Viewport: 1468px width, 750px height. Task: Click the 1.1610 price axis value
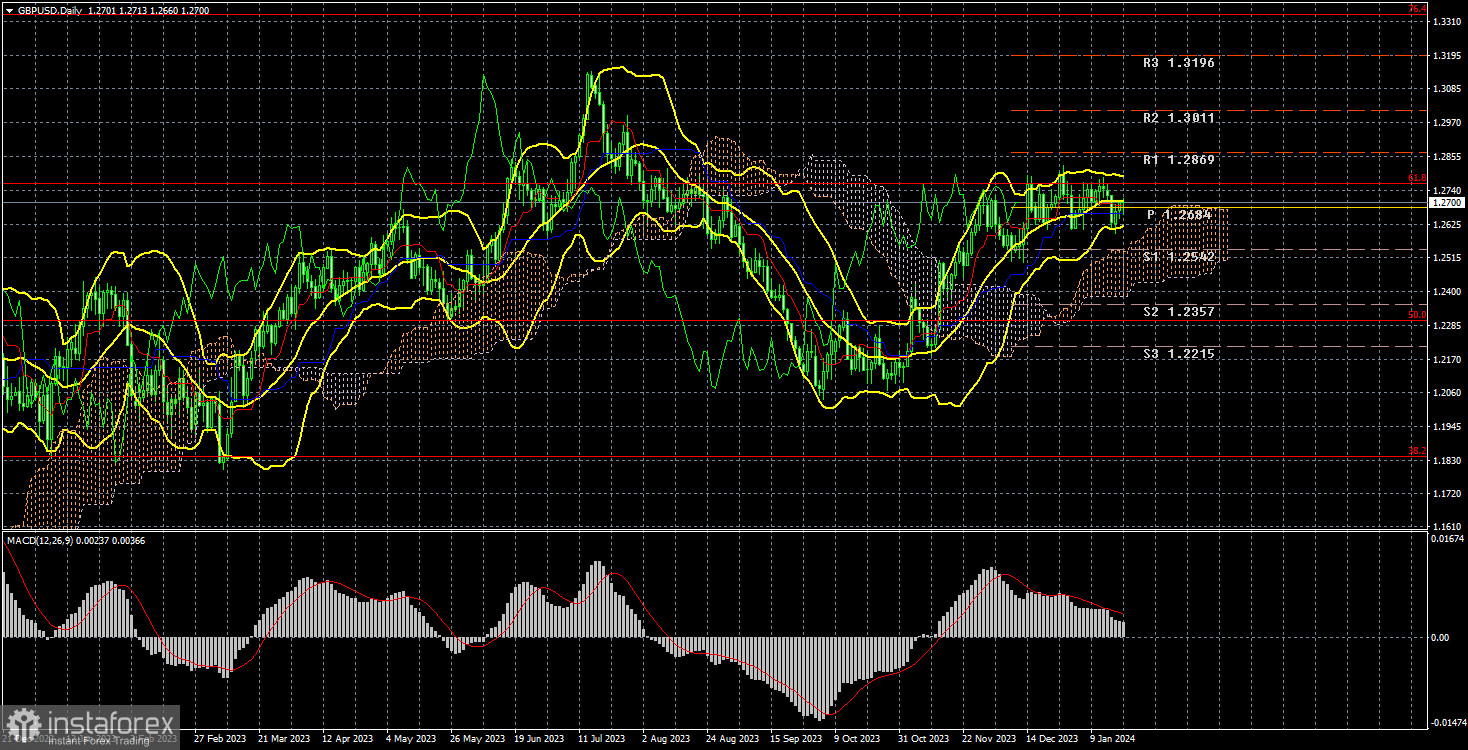click(1447, 526)
